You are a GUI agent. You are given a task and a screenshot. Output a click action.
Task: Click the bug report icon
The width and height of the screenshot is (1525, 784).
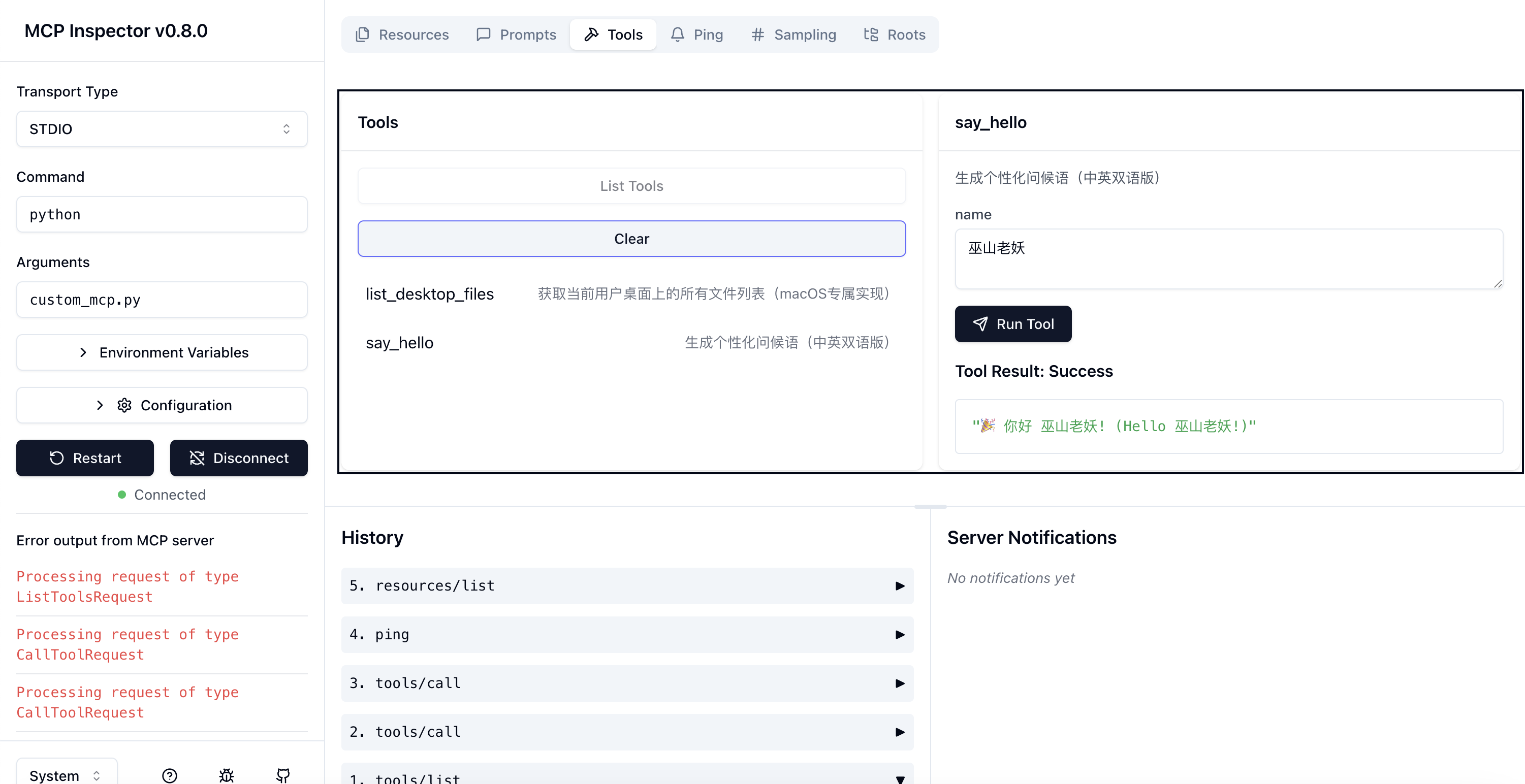click(x=226, y=774)
